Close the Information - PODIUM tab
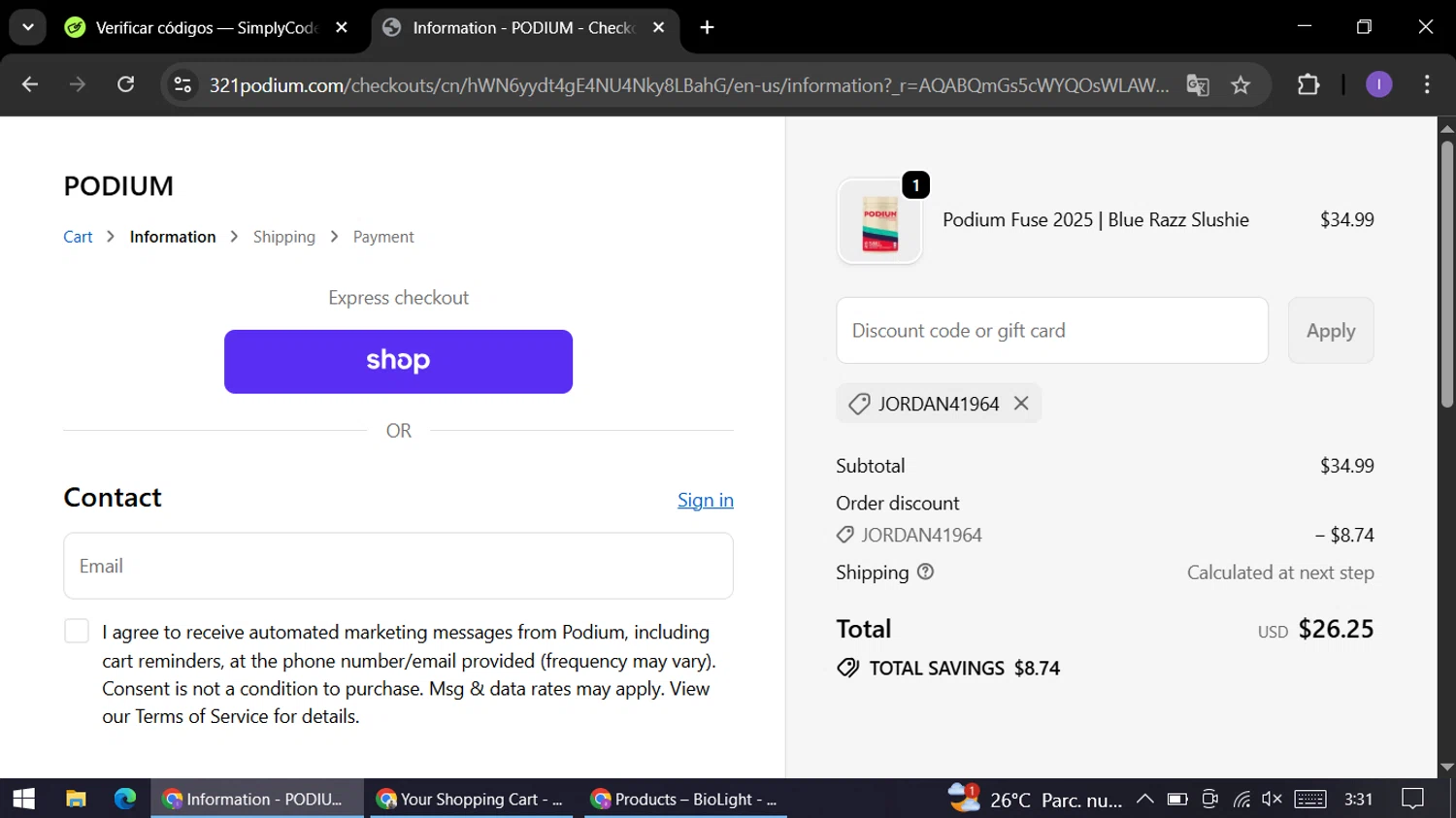This screenshot has height=818, width=1456. coord(659,28)
